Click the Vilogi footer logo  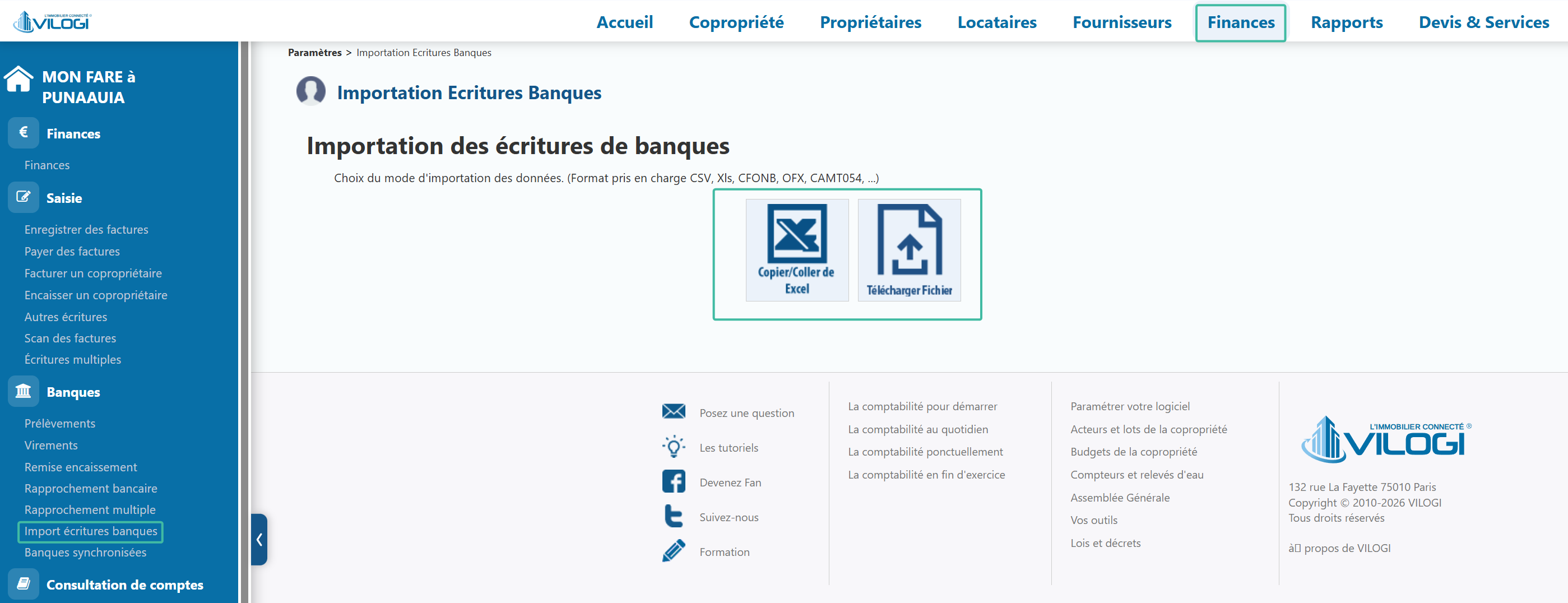(1386, 439)
